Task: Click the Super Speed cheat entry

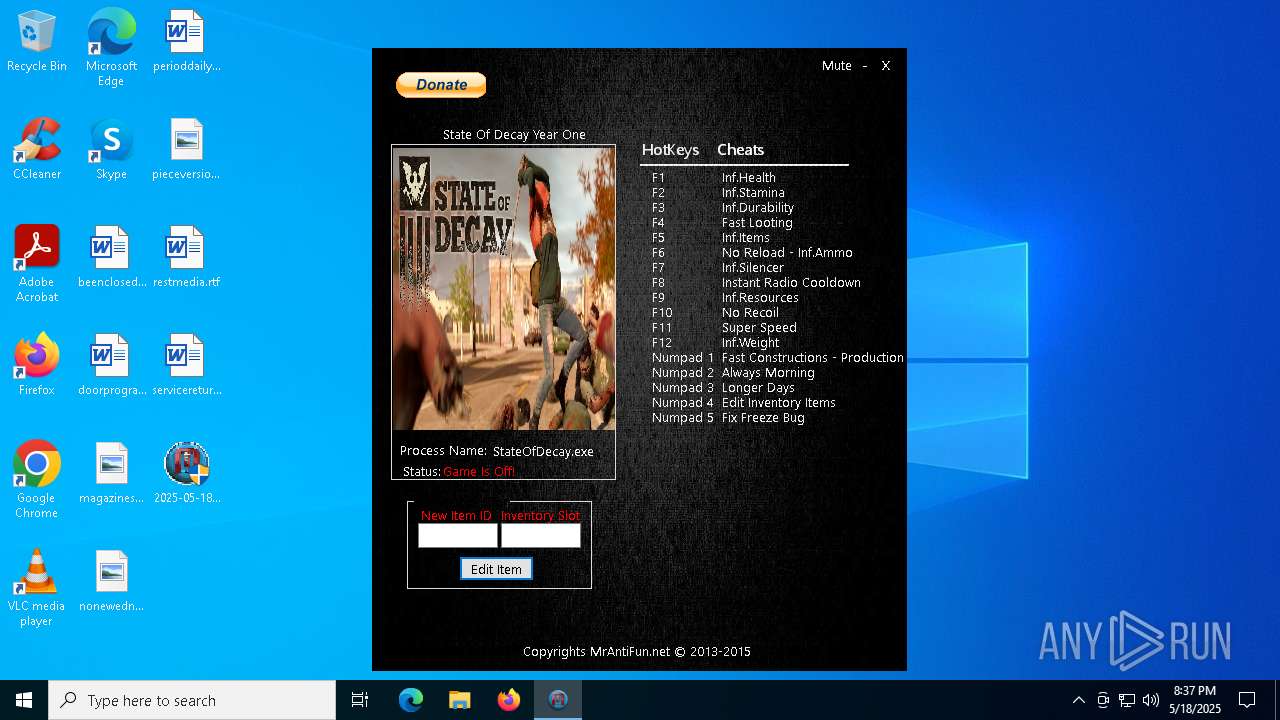Action: click(759, 328)
